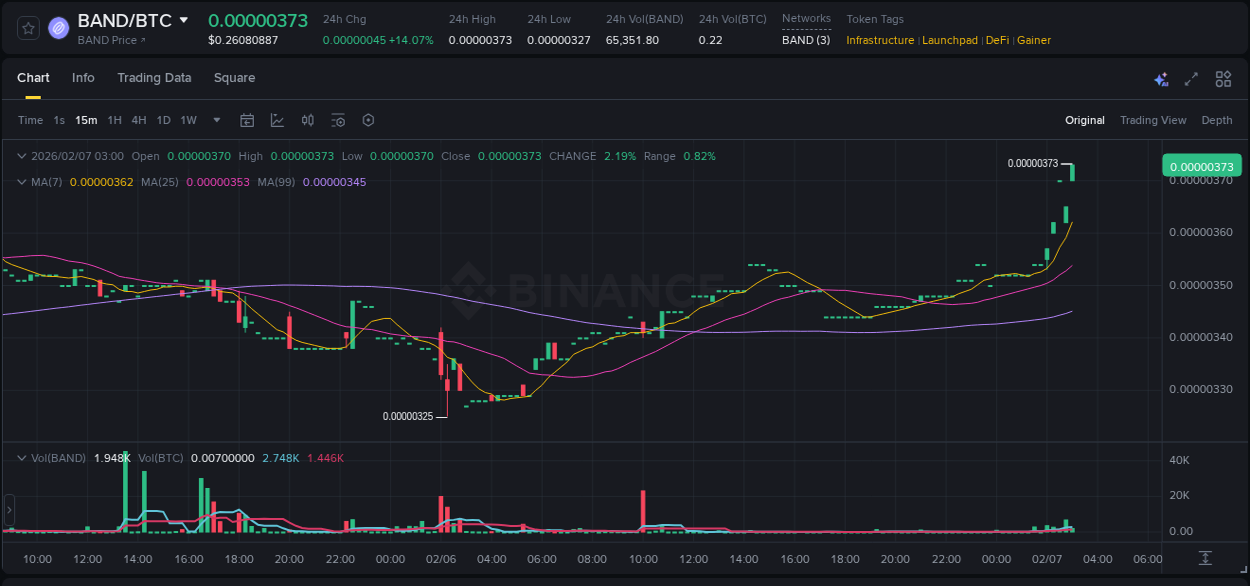Select the 4H time interval
The height and width of the screenshot is (586, 1250).
138,120
